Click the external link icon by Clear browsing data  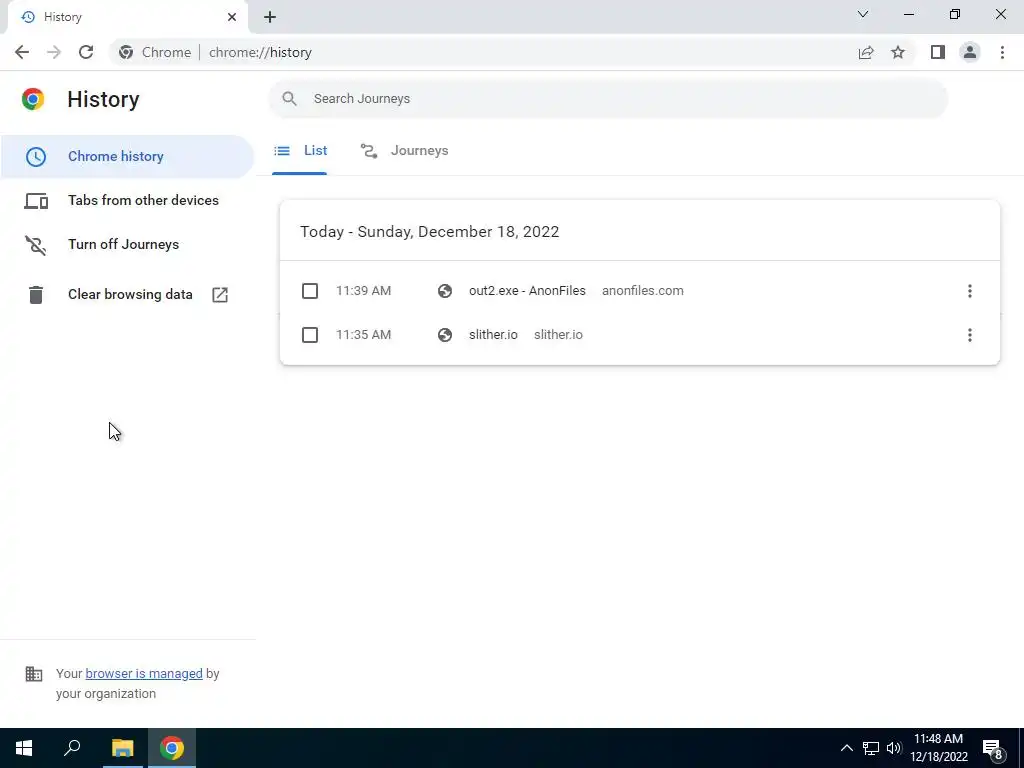(220, 295)
